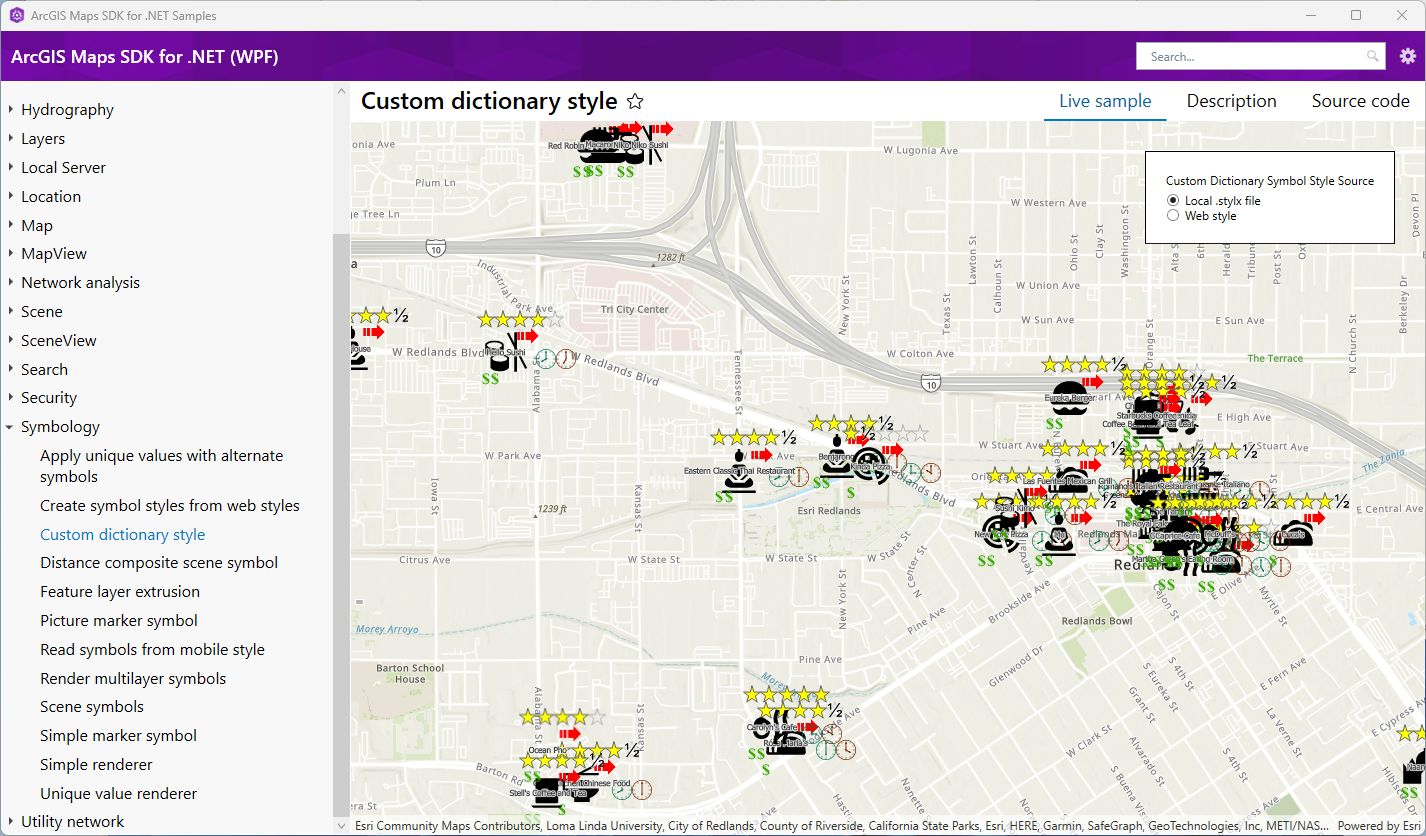Select the Las Fuentes Mexican Grill map symbol

coord(1068,482)
